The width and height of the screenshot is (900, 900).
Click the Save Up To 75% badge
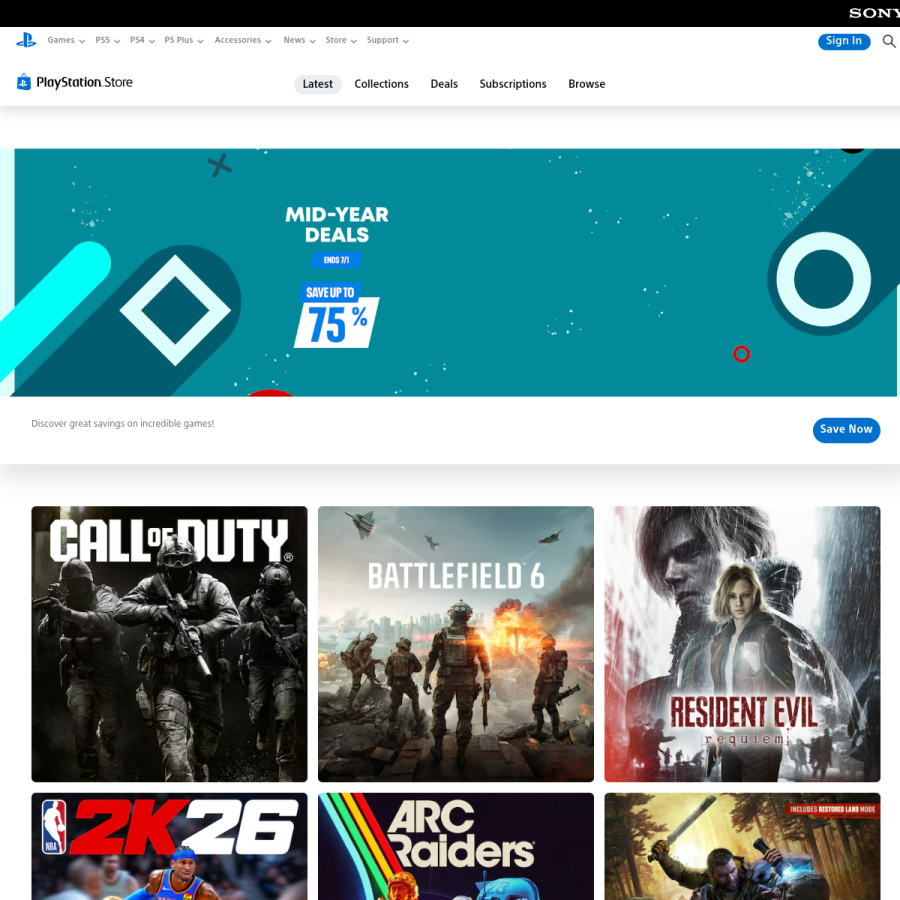pos(337,315)
